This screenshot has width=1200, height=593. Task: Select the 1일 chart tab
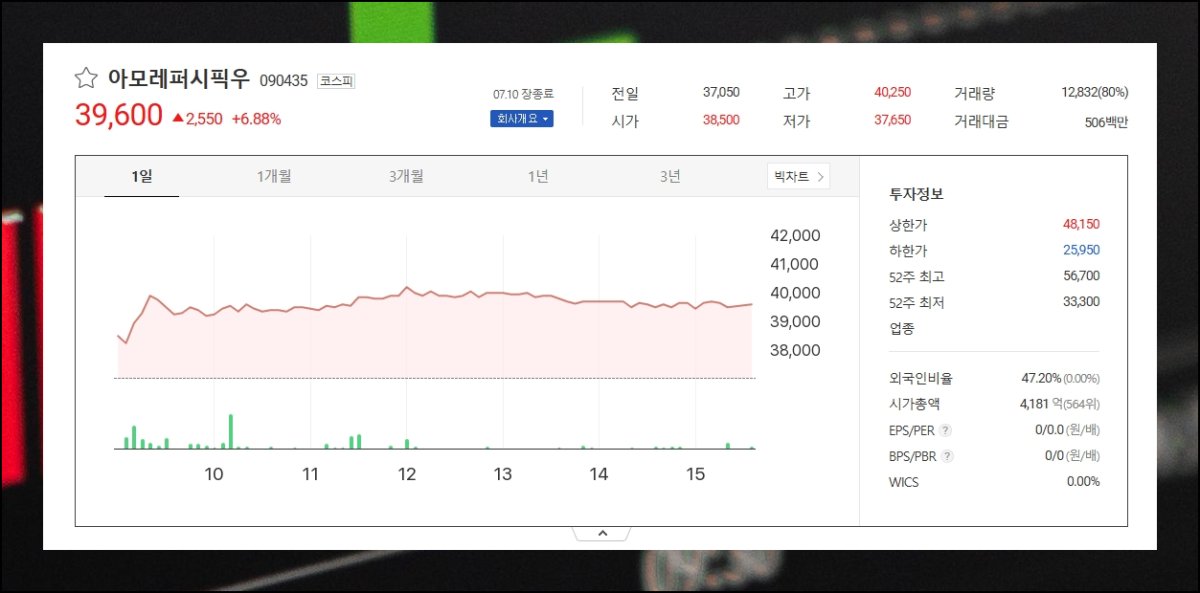coord(142,177)
